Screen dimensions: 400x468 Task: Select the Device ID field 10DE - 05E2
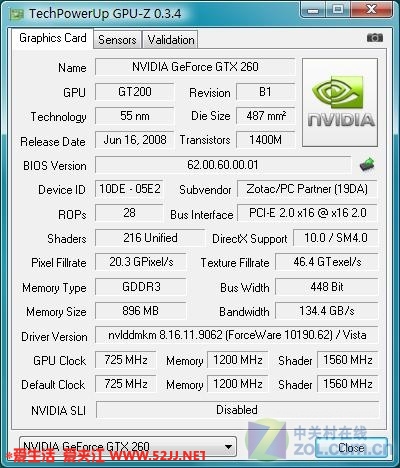129,189
